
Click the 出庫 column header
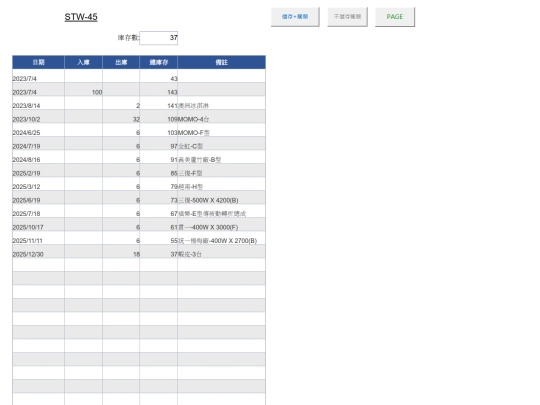pyautogui.click(x=121, y=62)
